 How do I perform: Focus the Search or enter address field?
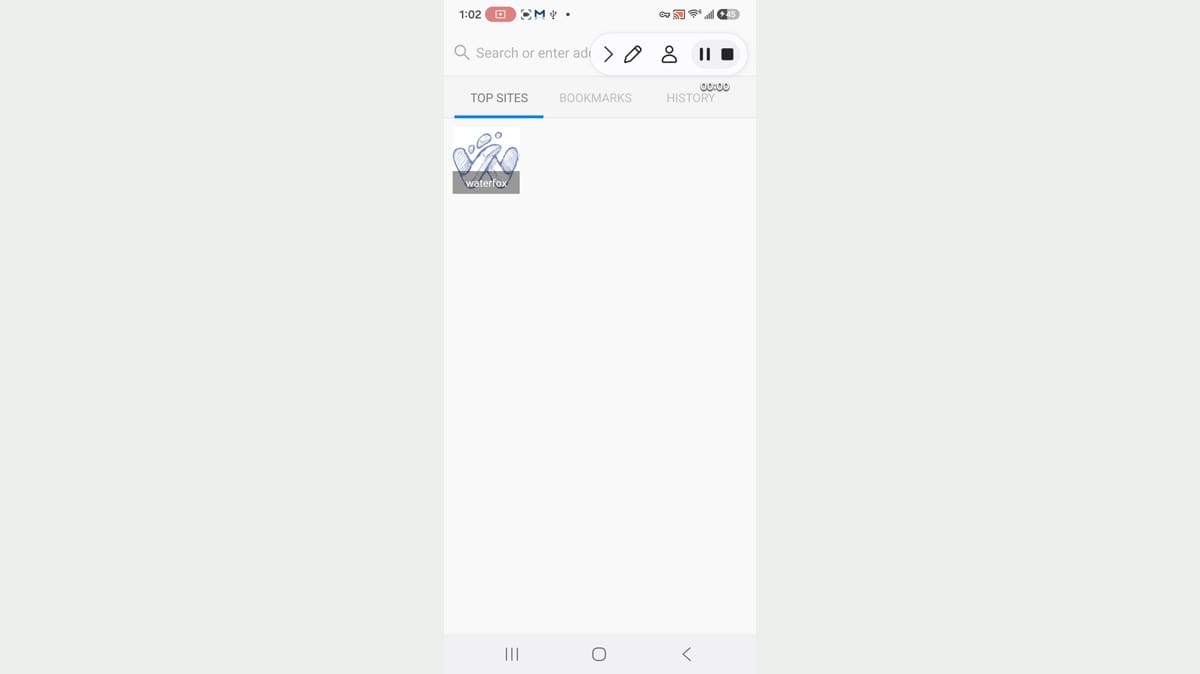click(x=522, y=53)
